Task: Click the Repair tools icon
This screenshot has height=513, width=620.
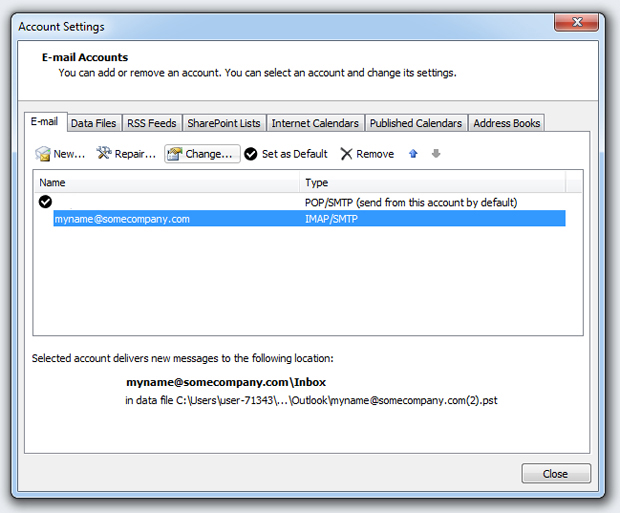Action: pos(104,154)
